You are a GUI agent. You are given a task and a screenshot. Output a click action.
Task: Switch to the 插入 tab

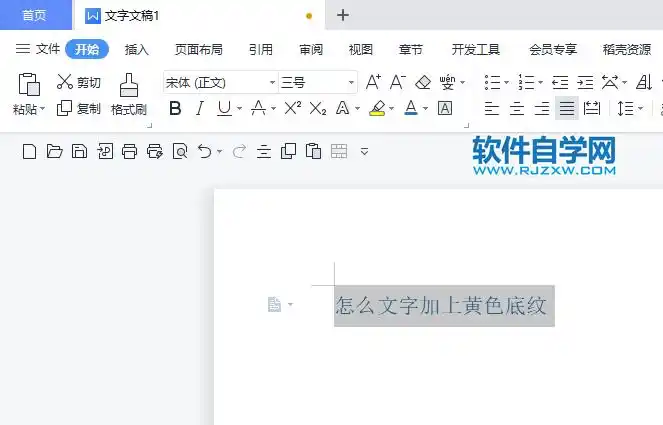coord(137,49)
